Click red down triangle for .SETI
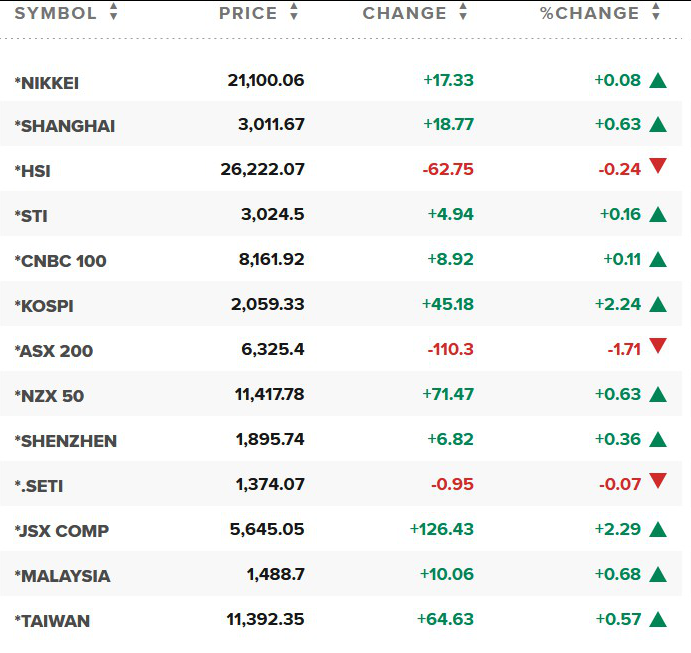691x653 pixels. (x=658, y=481)
